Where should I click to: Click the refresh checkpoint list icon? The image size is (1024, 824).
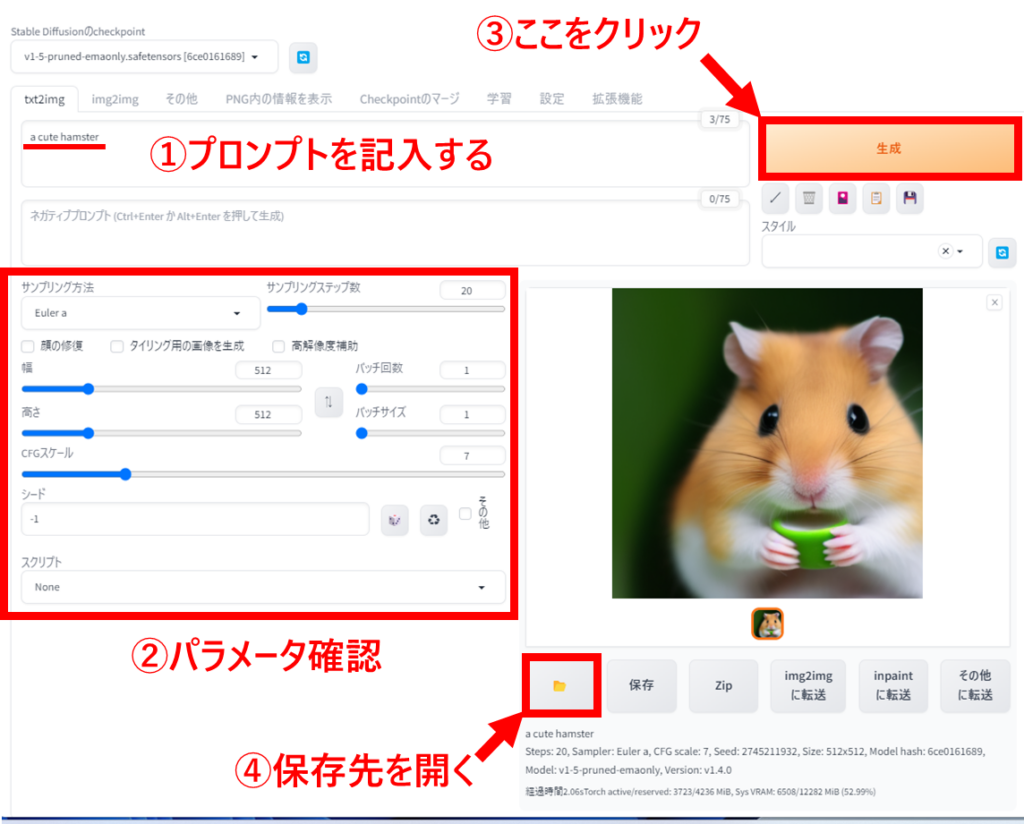point(303,58)
